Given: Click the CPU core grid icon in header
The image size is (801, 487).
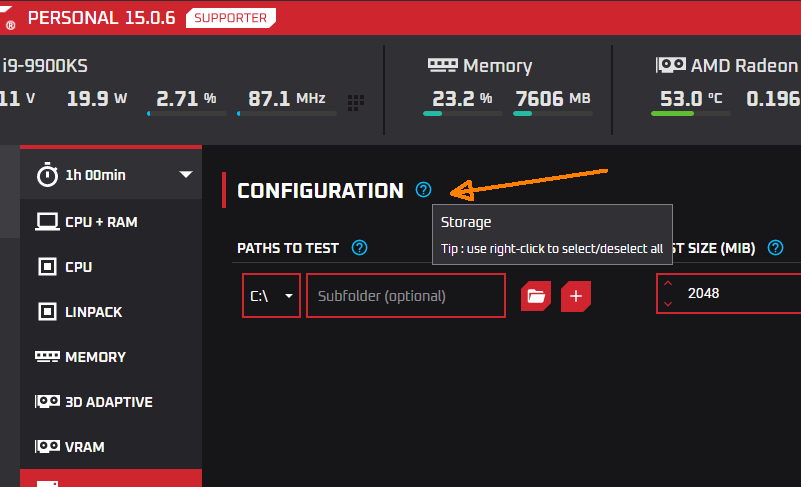Looking at the screenshot, I should pos(355,101).
